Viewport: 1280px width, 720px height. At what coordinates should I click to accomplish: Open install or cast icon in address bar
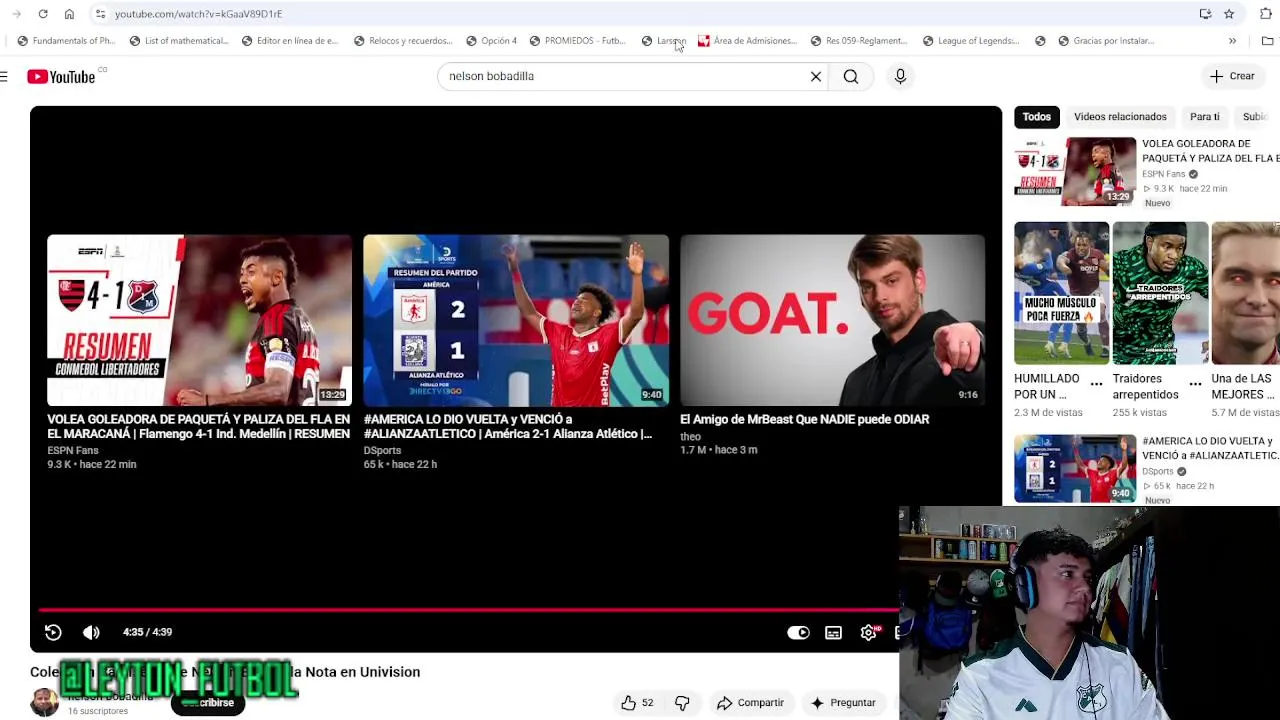(x=1205, y=14)
